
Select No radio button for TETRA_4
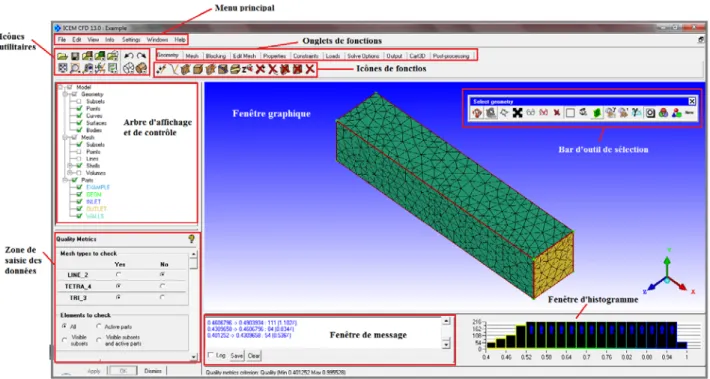(x=162, y=286)
